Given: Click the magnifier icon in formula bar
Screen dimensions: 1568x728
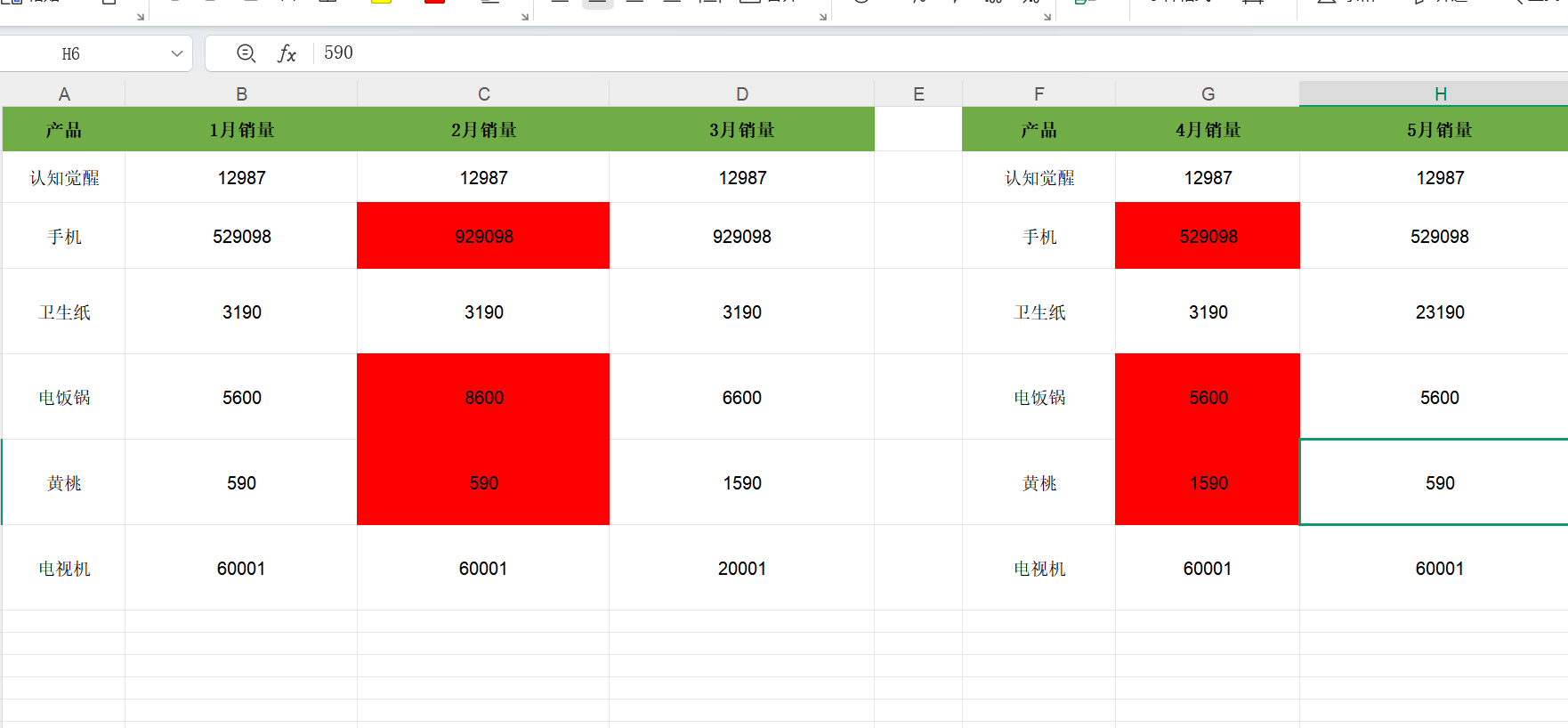Looking at the screenshot, I should pyautogui.click(x=247, y=53).
